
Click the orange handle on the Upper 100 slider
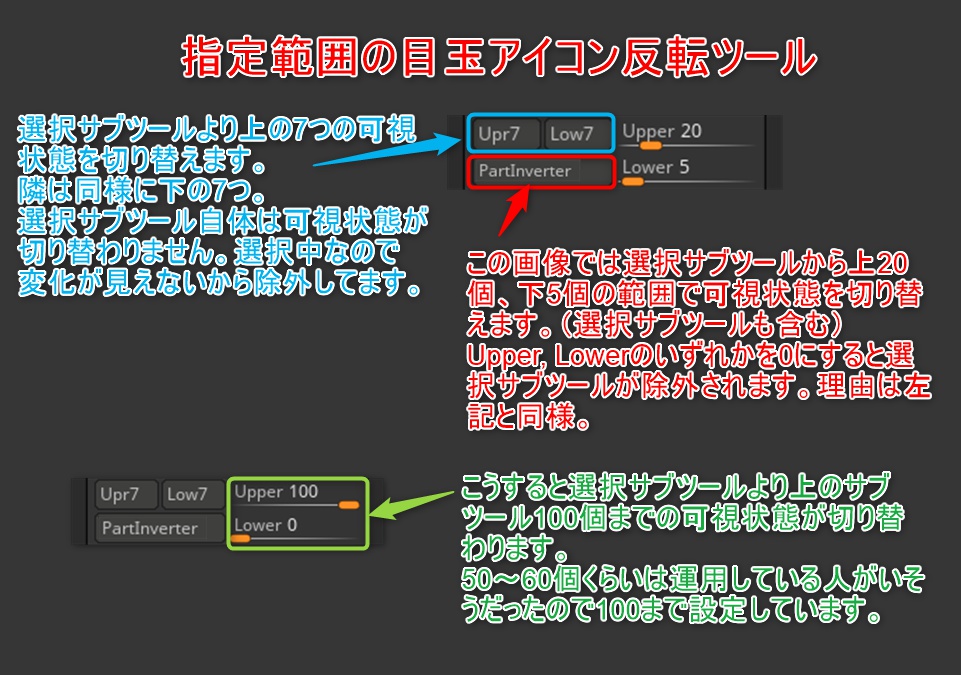pyautogui.click(x=348, y=505)
